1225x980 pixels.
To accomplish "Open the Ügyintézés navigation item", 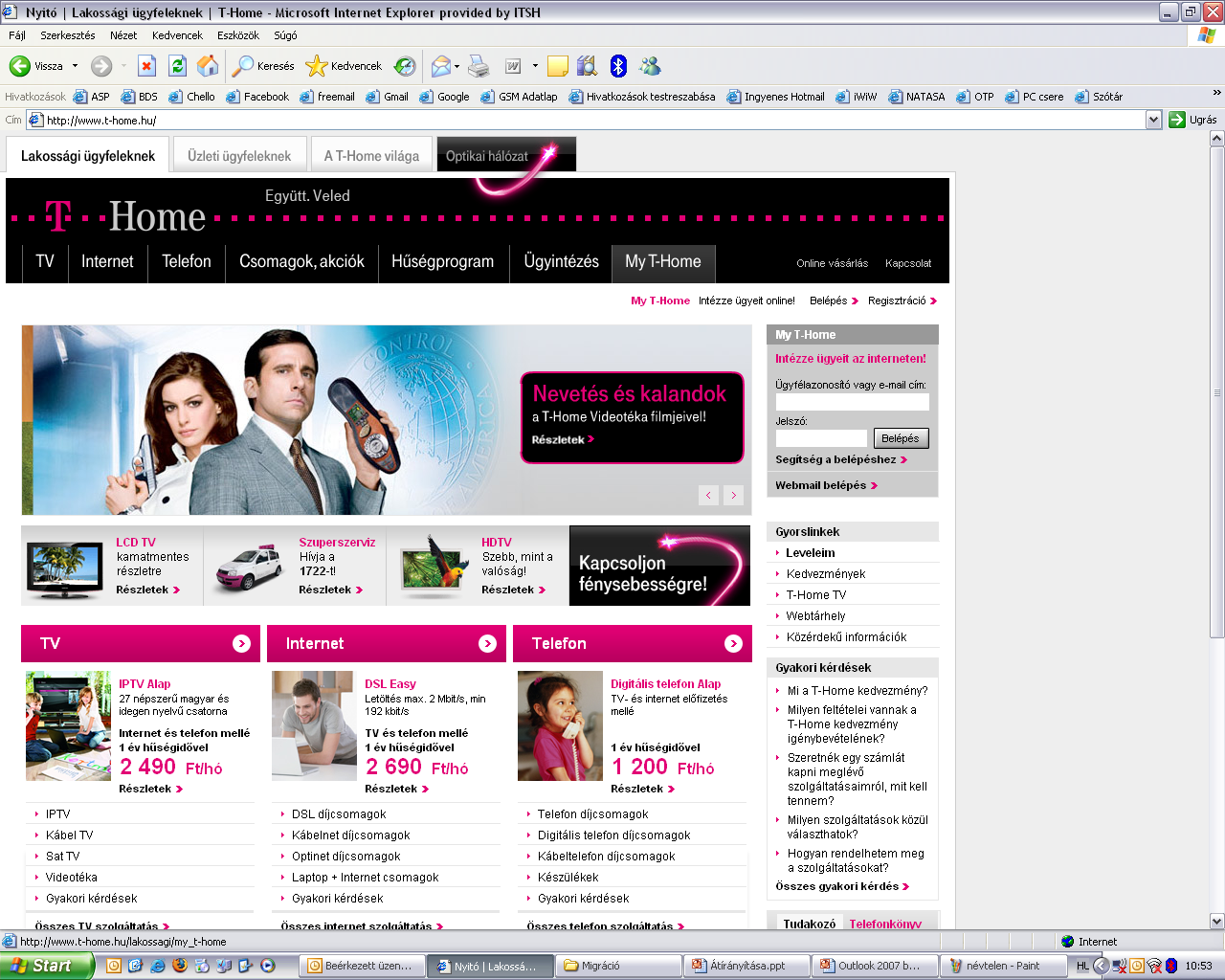I will (562, 261).
